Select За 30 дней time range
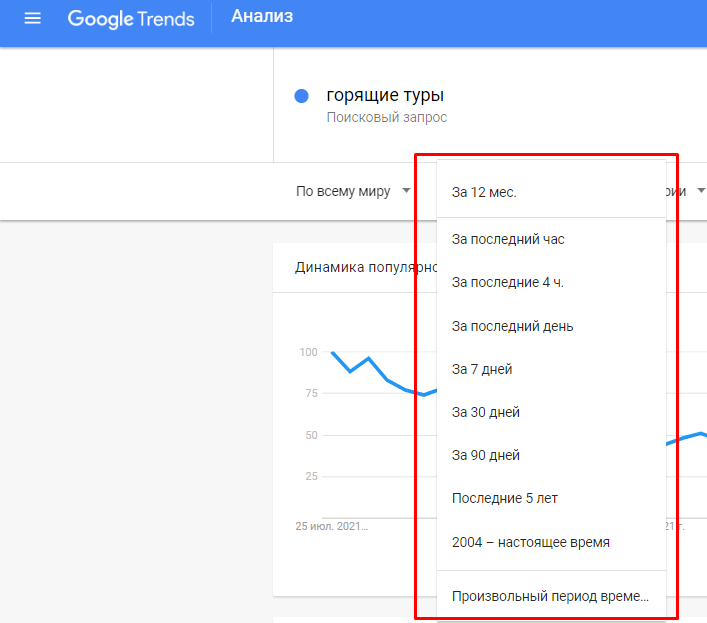This screenshot has width=707, height=623. (x=486, y=412)
